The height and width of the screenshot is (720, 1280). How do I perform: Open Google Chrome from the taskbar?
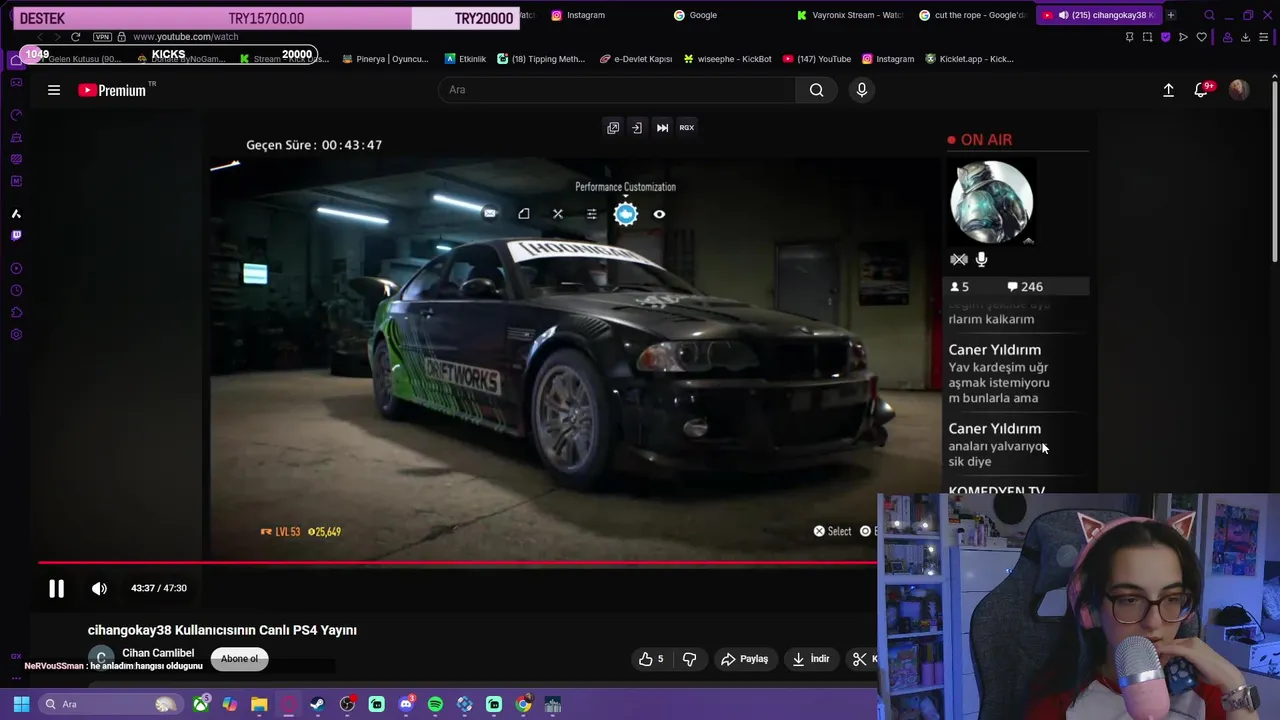[x=523, y=704]
